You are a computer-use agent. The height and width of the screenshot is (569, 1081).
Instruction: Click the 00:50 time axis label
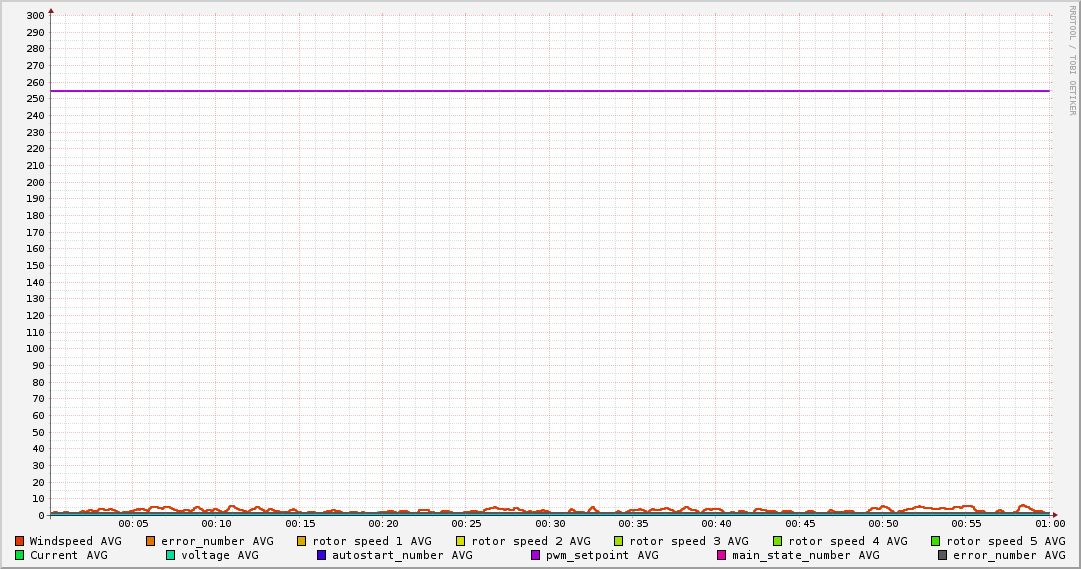883,524
